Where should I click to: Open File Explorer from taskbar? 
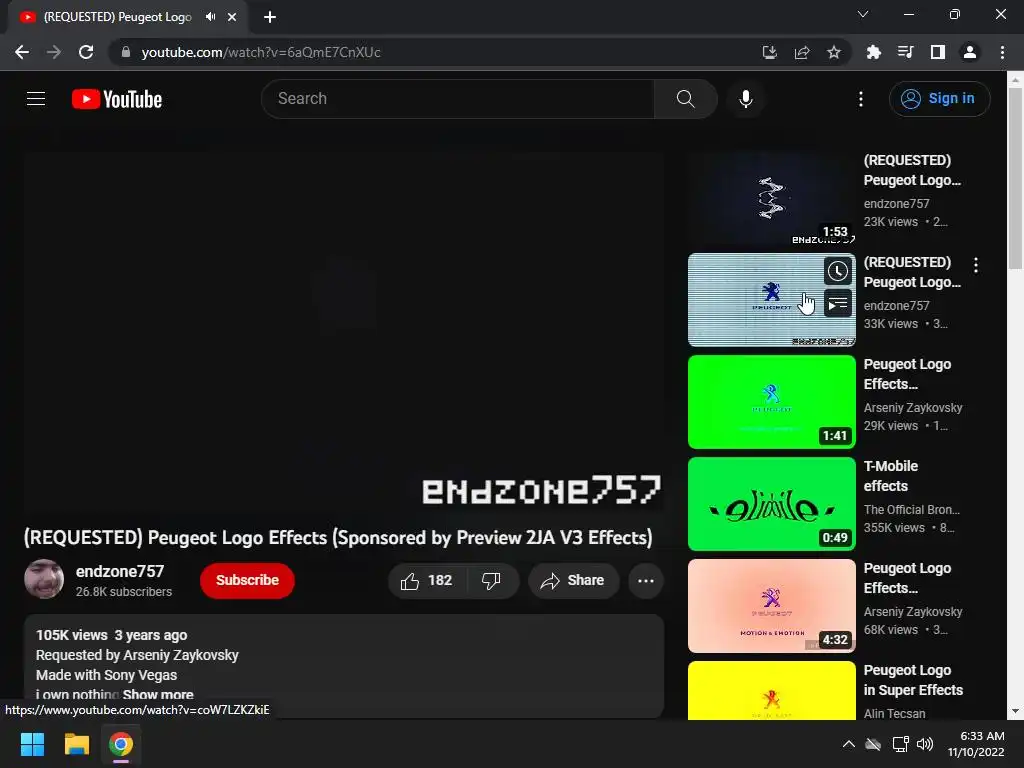[76, 744]
